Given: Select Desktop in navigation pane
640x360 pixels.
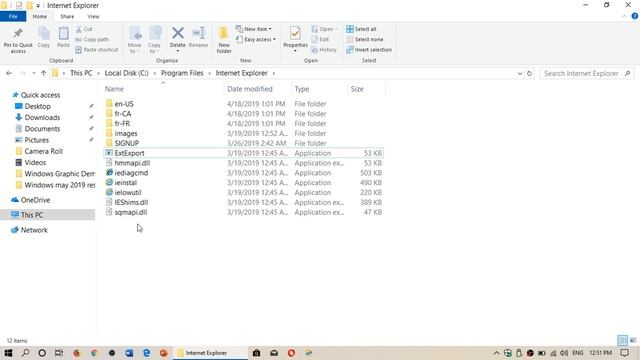Looking at the screenshot, I should 38,106.
